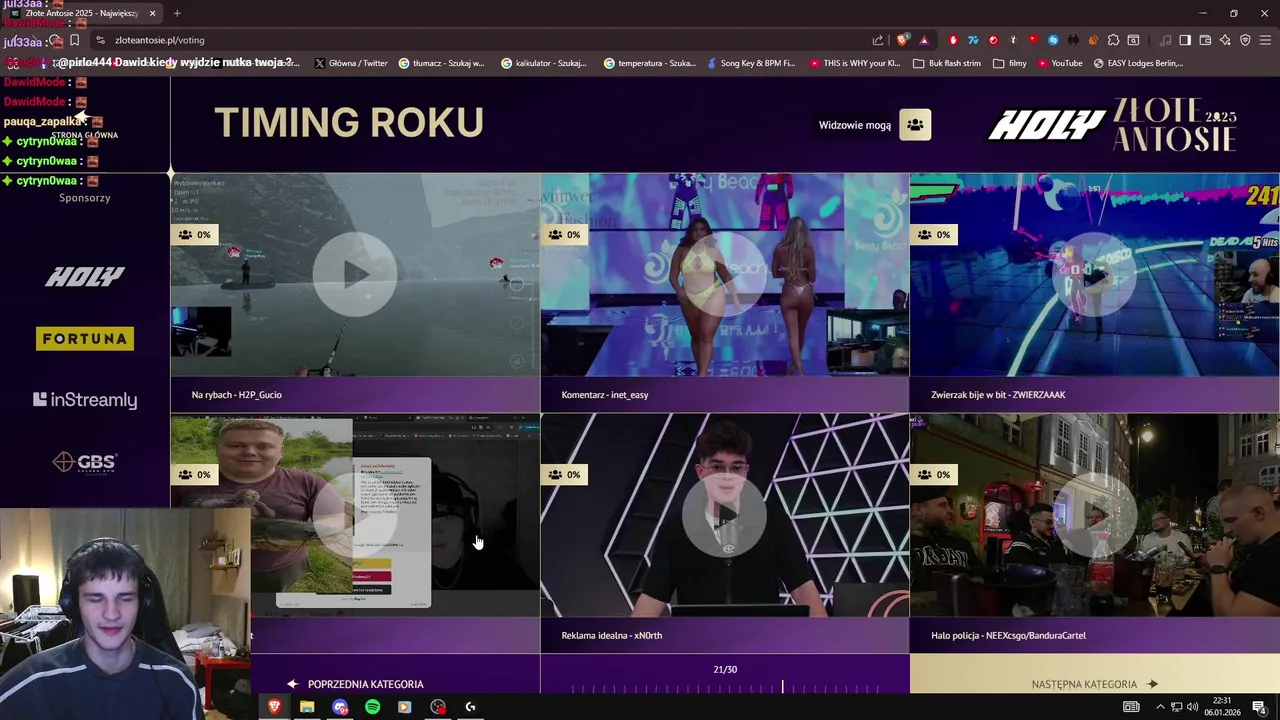
Task: Vote badge 0% on Halo policja card
Action: coord(935,474)
